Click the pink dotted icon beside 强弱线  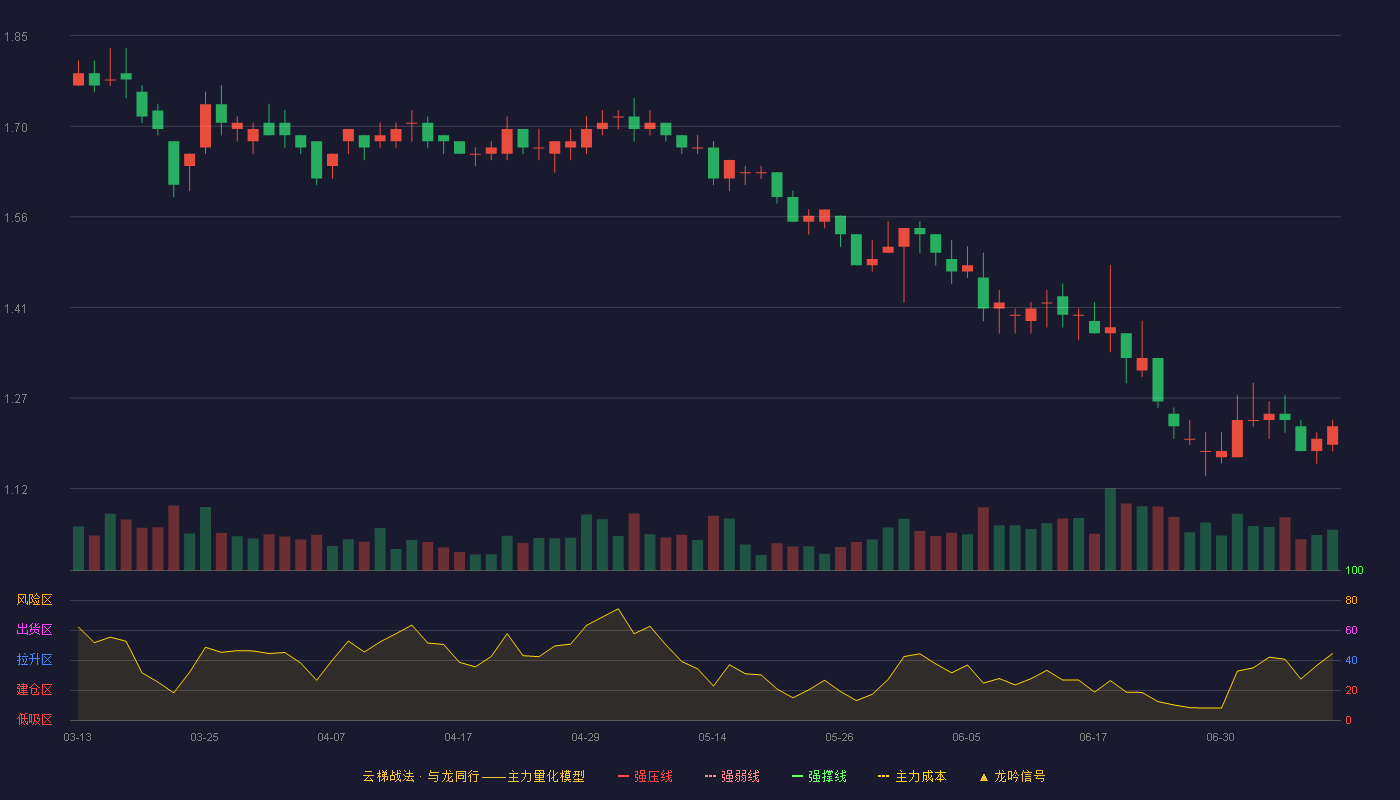(711, 776)
